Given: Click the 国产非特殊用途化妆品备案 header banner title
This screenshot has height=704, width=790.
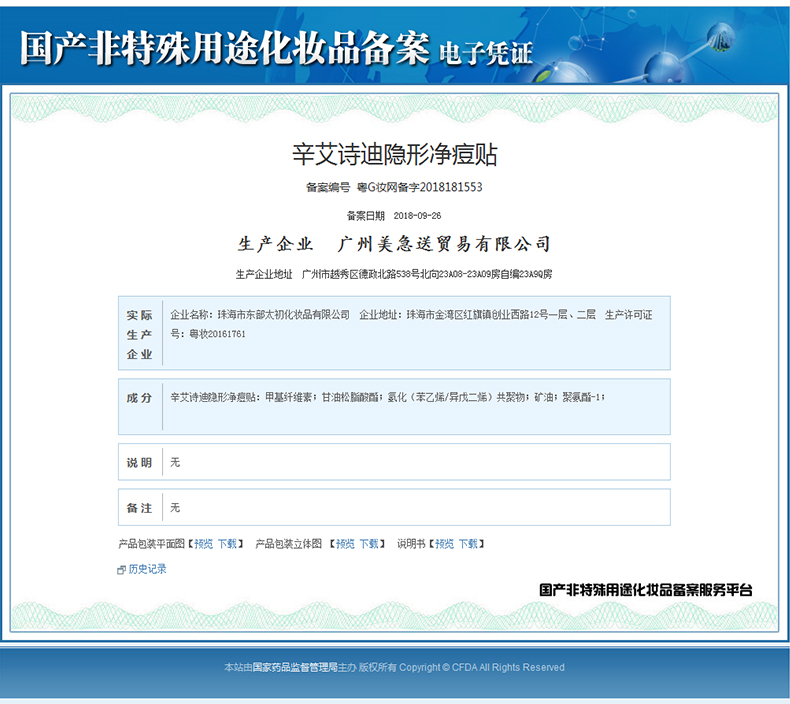Looking at the screenshot, I should pyautogui.click(x=225, y=48).
